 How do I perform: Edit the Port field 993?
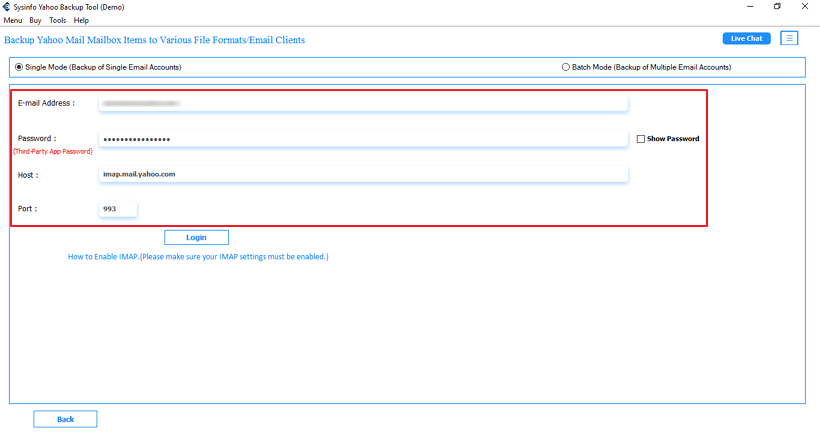[118, 209]
